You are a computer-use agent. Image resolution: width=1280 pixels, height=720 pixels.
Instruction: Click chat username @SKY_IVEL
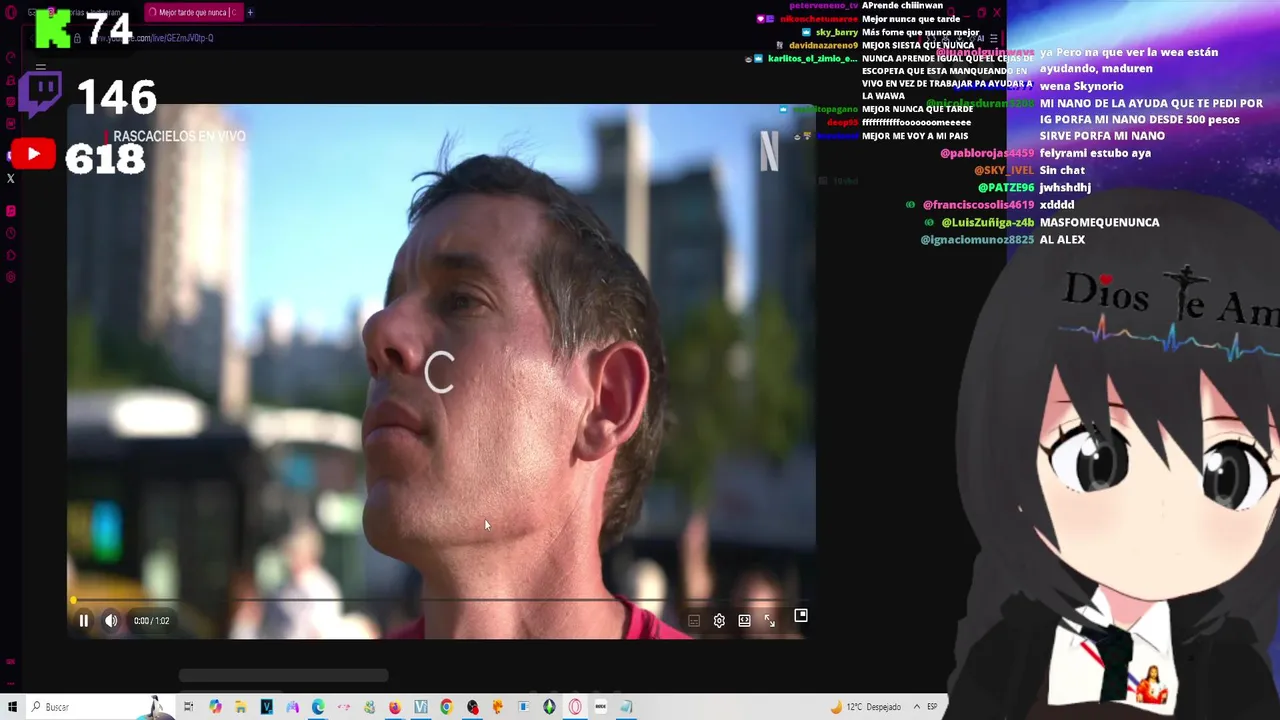1004,170
